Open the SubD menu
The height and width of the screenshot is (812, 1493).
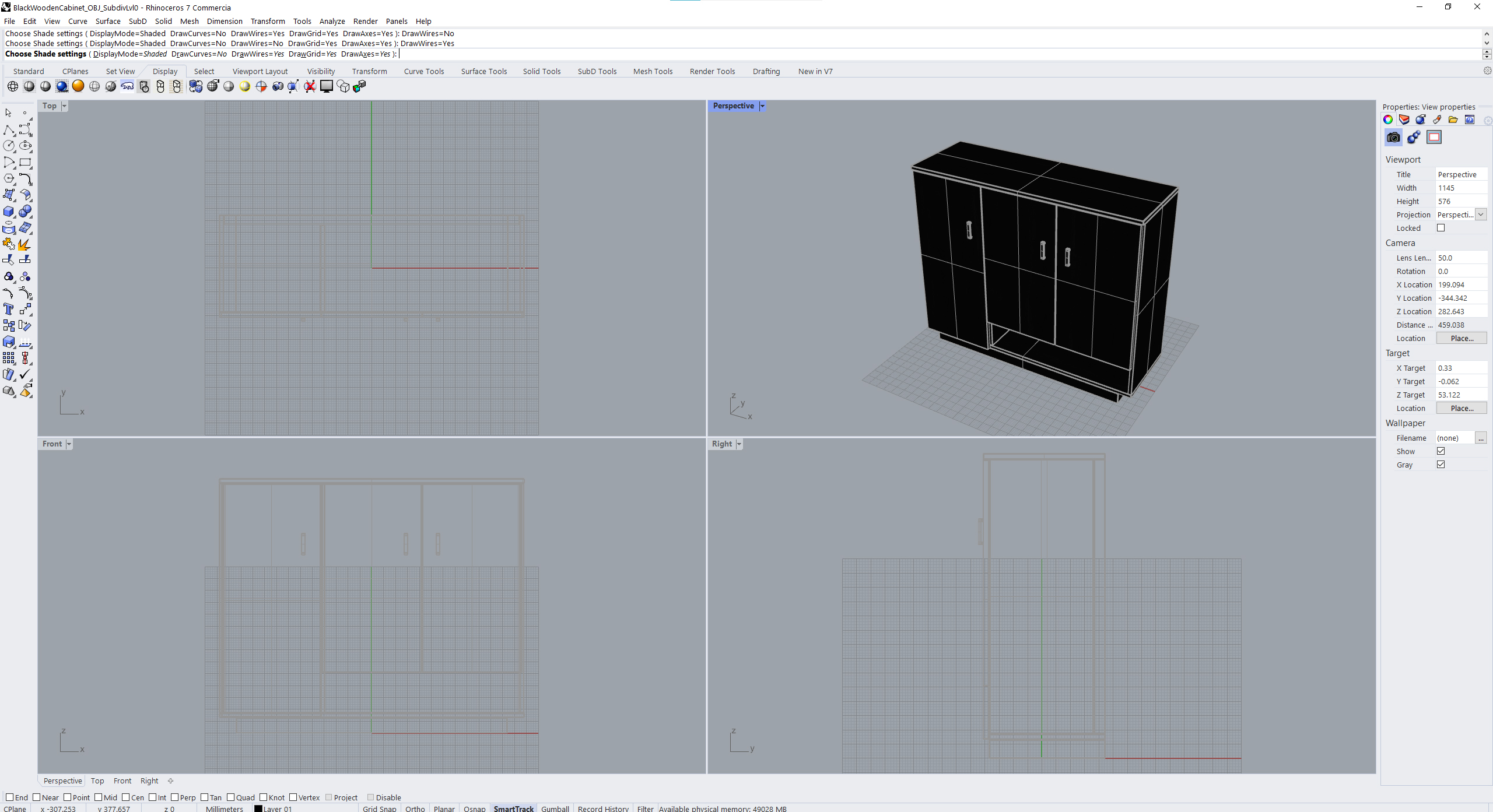coord(138,21)
